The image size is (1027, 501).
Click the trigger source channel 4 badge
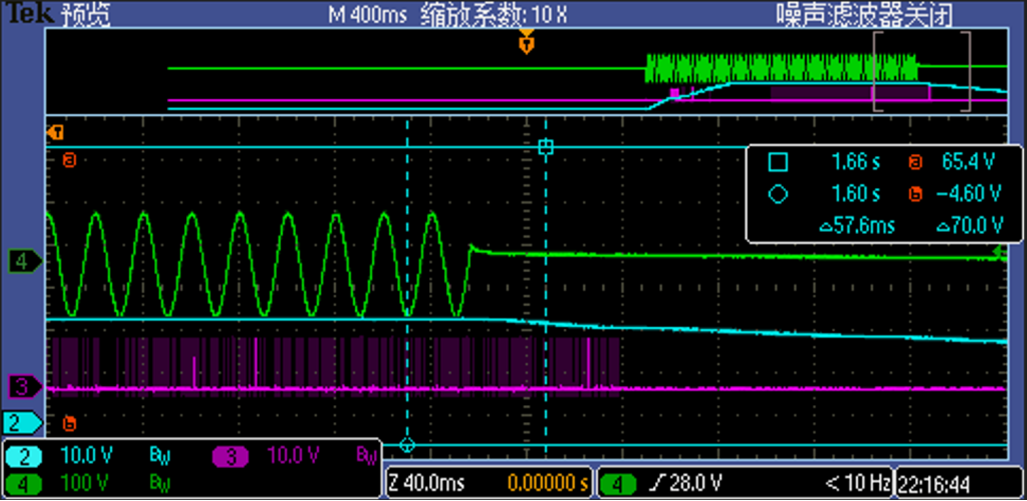[x=618, y=485]
